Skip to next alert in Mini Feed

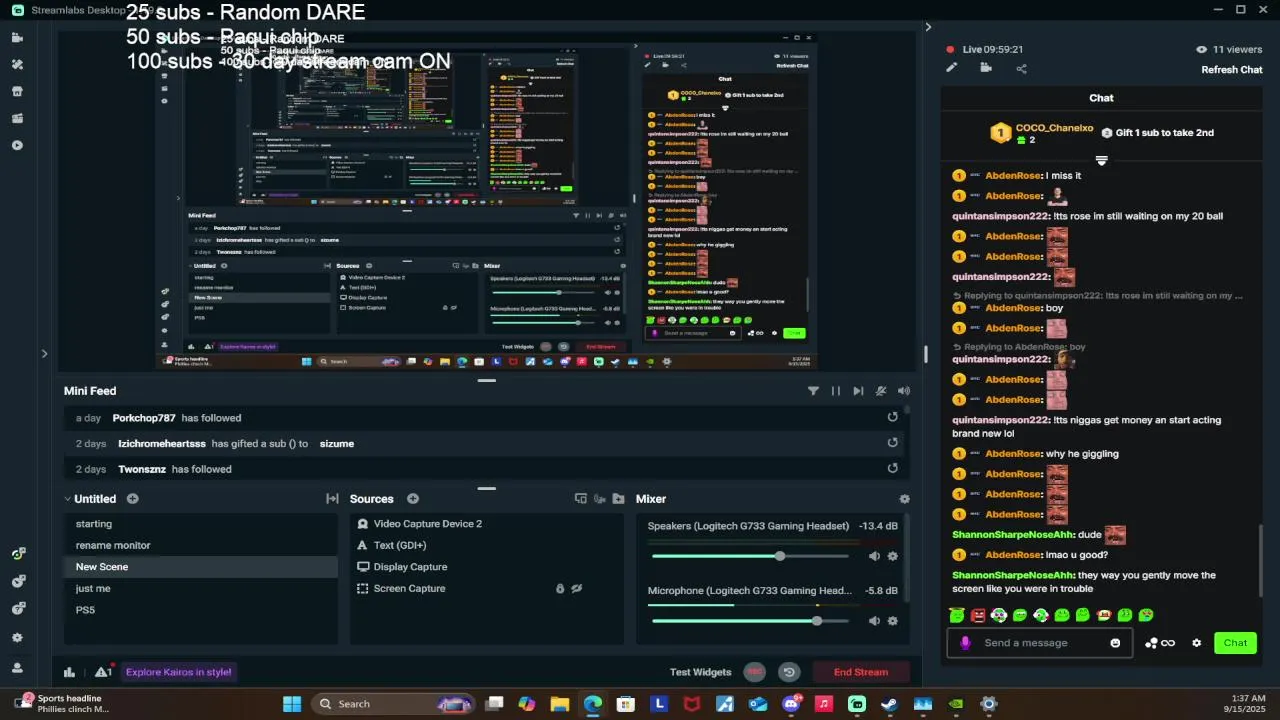(x=858, y=391)
